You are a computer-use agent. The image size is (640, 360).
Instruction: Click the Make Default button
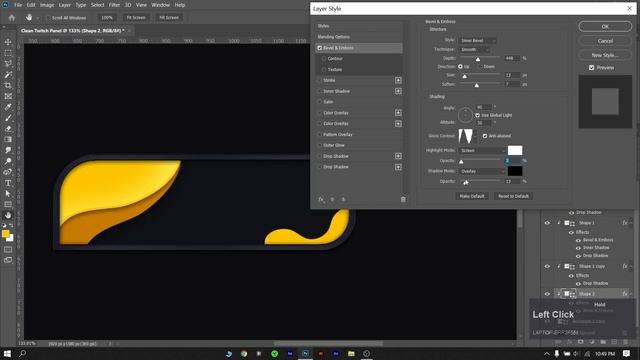pyautogui.click(x=472, y=196)
